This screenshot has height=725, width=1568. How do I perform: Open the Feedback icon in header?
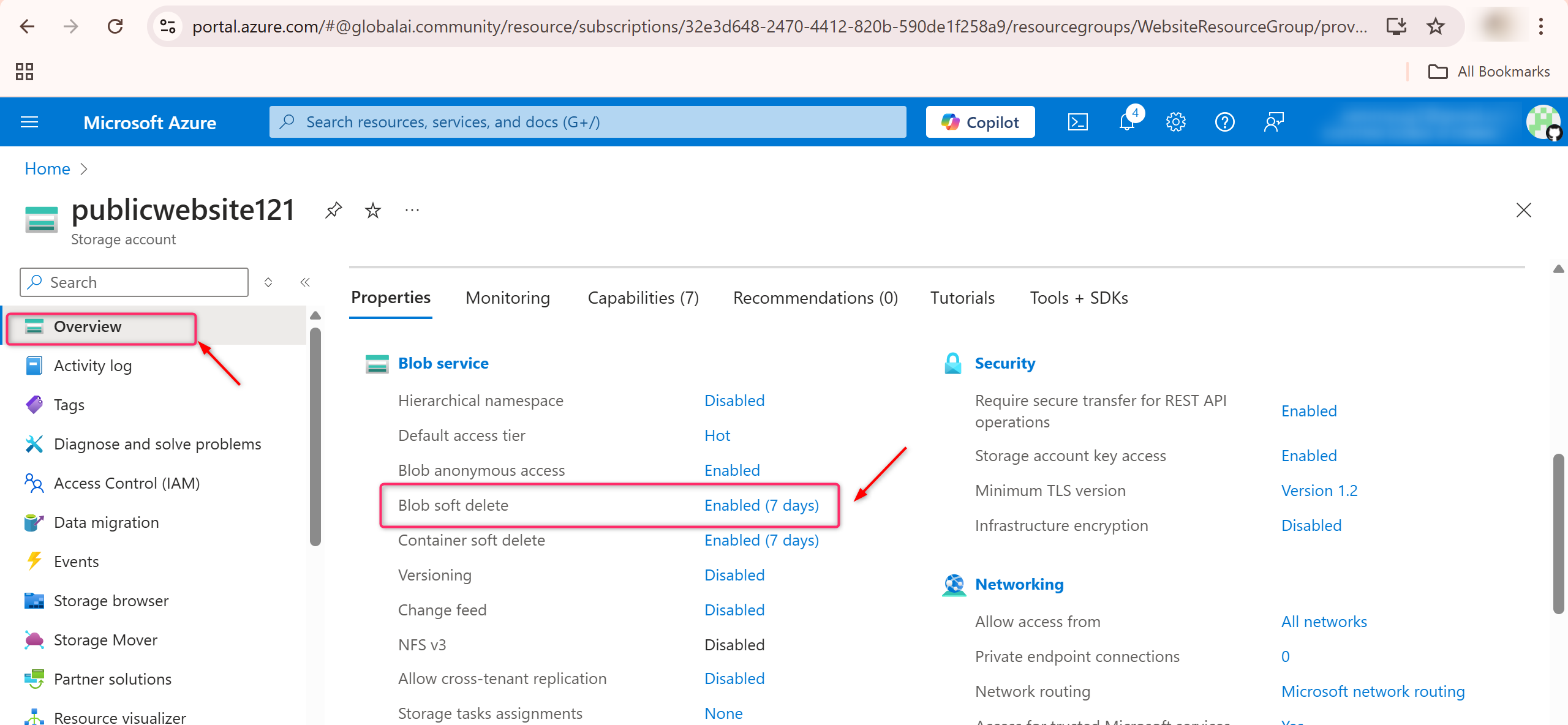[x=1274, y=122]
